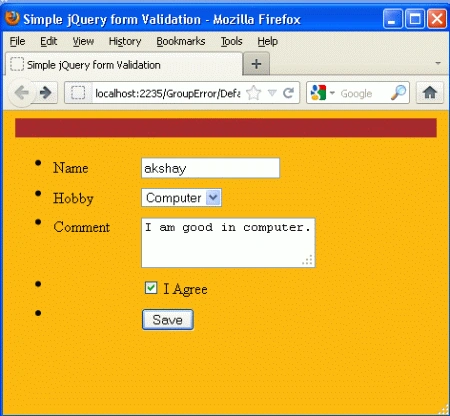Open the Bookmarks menu
The image size is (450, 416).
[181, 41]
